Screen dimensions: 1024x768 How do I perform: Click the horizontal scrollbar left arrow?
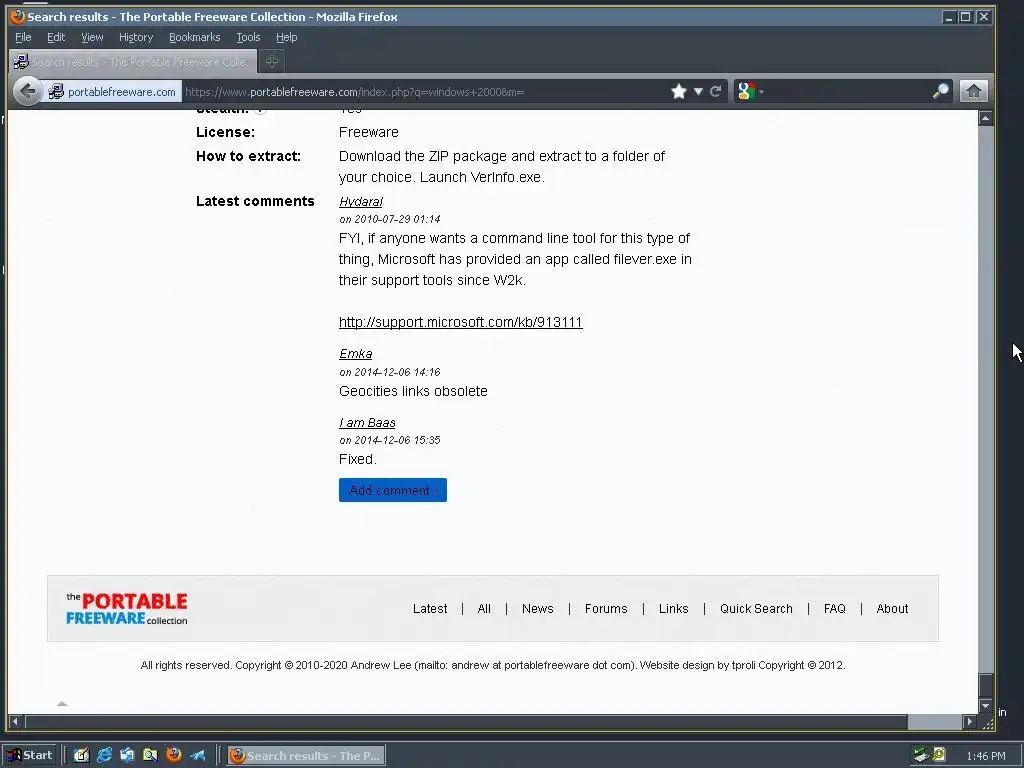[15, 722]
